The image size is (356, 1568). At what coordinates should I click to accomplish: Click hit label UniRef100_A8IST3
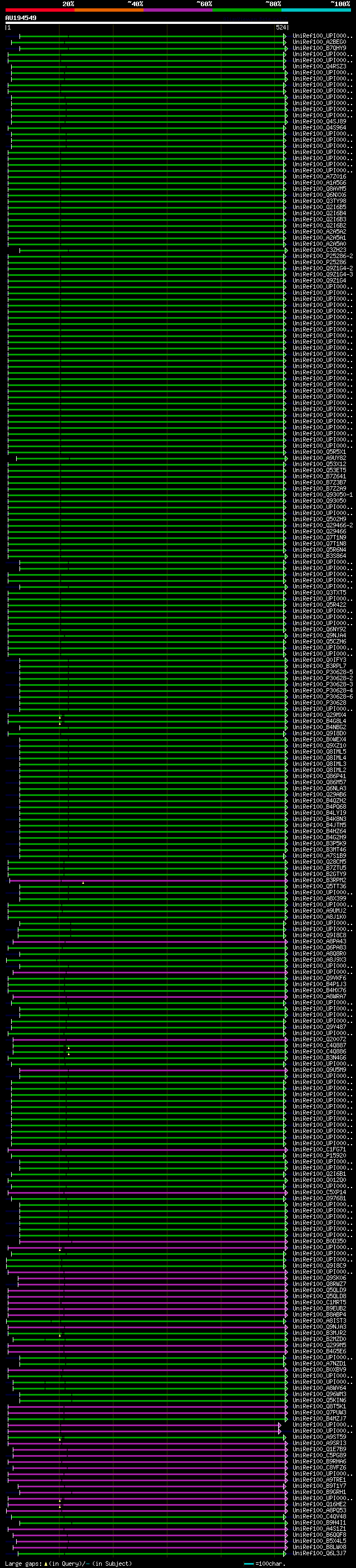(319, 1321)
